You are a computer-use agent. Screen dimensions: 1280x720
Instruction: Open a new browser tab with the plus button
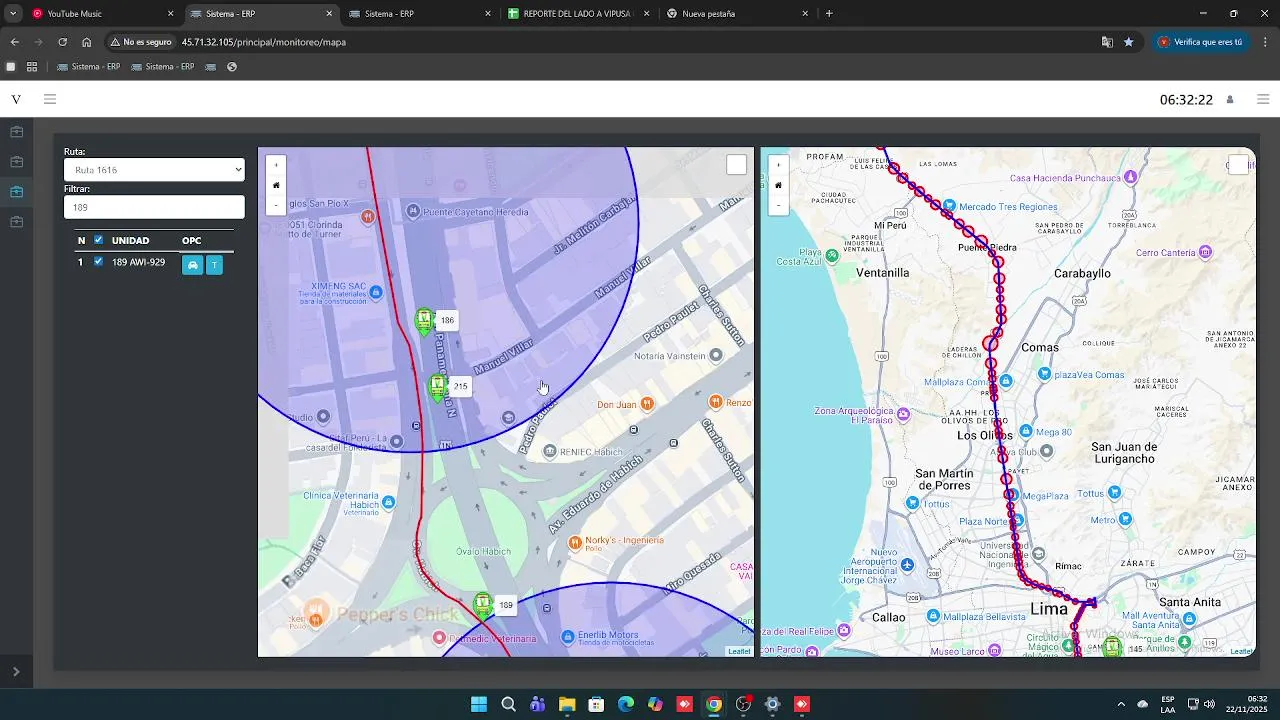(829, 14)
